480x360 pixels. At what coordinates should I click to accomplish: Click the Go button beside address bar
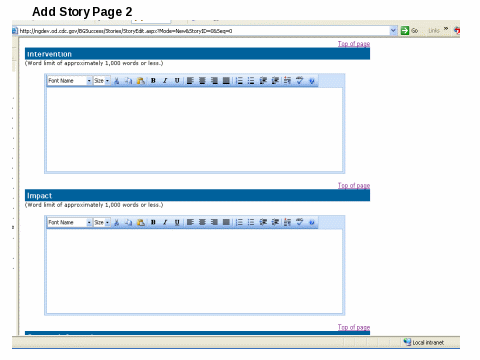pyautogui.click(x=410, y=31)
